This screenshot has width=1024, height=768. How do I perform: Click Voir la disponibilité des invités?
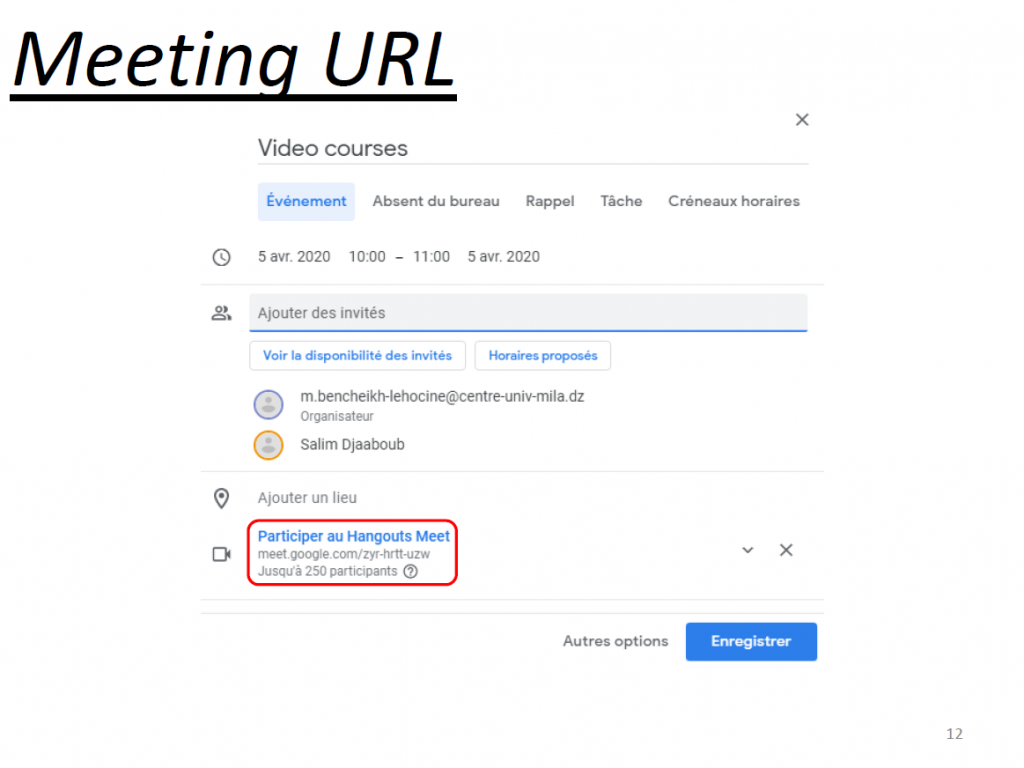[357, 355]
